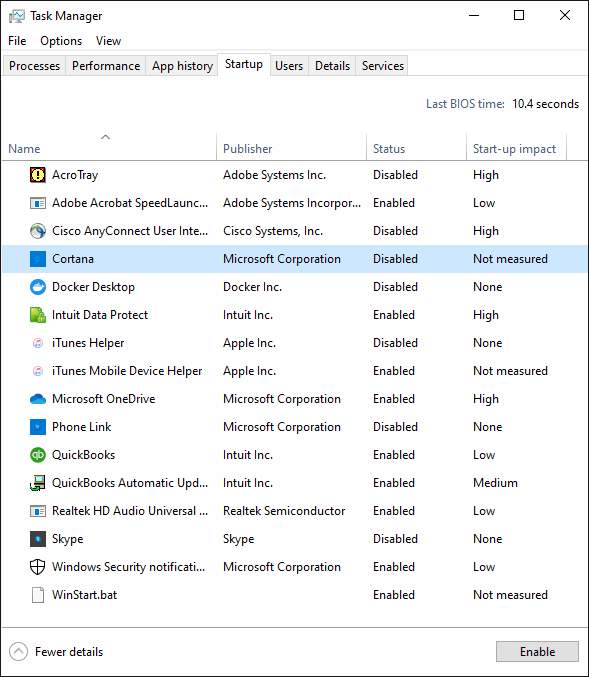Screen dimensions: 589x677
Task: Click the Task Manager title bar icon
Action: click(x=17, y=16)
